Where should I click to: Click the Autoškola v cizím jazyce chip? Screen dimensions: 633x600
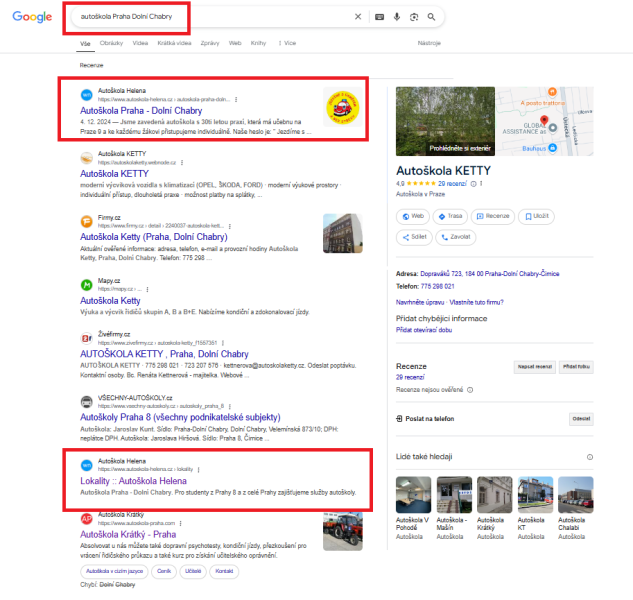tap(115, 571)
